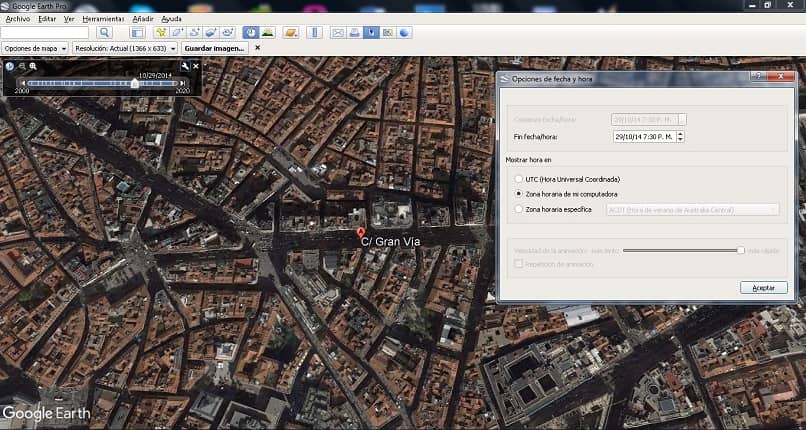Click the print icon
This screenshot has height=430, width=806.
pyautogui.click(x=354, y=33)
